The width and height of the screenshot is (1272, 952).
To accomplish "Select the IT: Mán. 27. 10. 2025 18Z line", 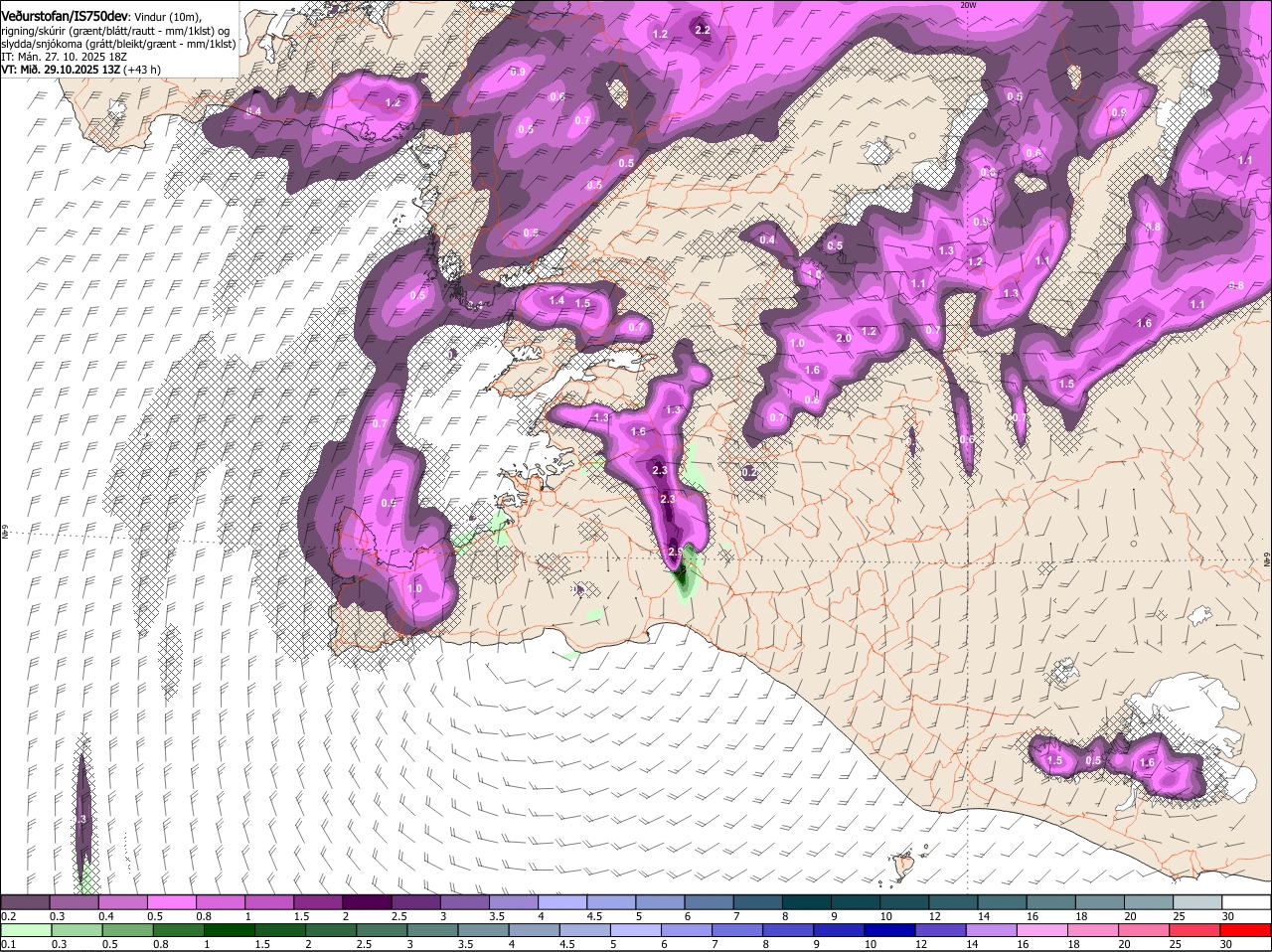I will coord(64,57).
